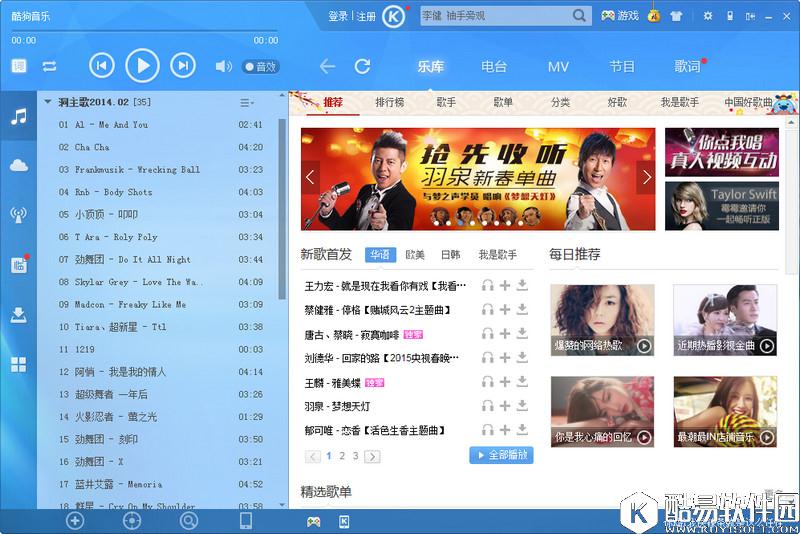Viewport: 800px width, 534px height.
Task: Open Taylor Swift banner
Action: (721, 206)
